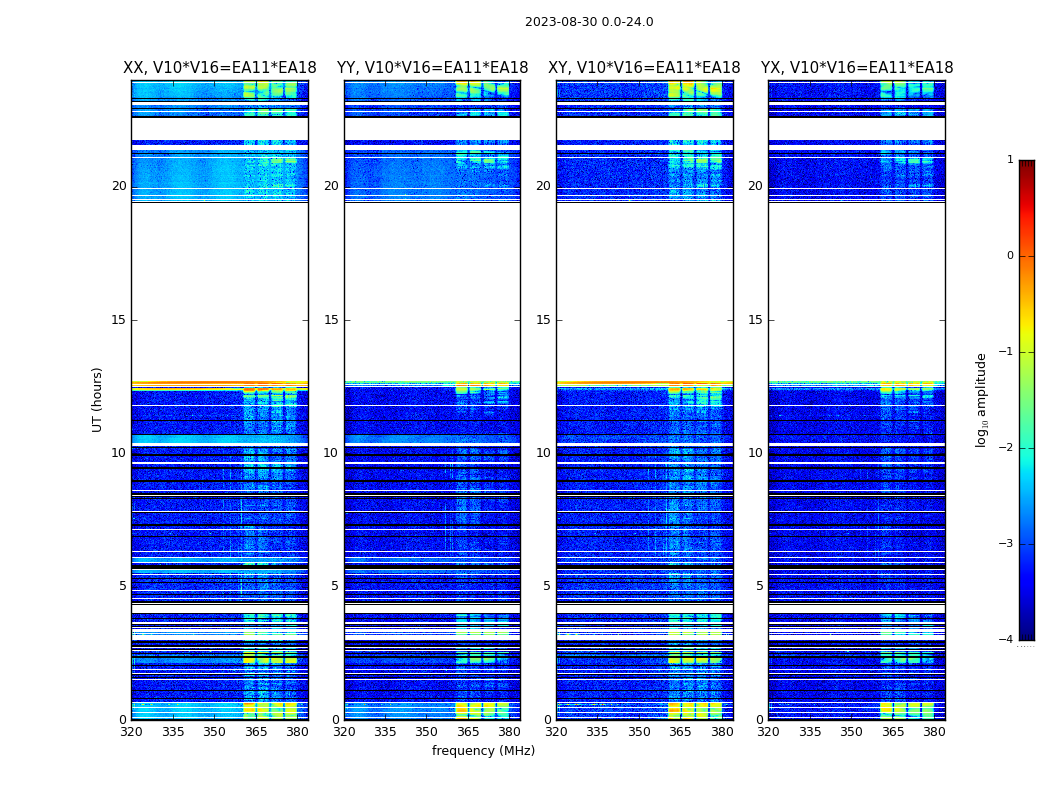Click the 10 hour tick beside YX panel
This screenshot has width=1050, height=800.
(755, 453)
